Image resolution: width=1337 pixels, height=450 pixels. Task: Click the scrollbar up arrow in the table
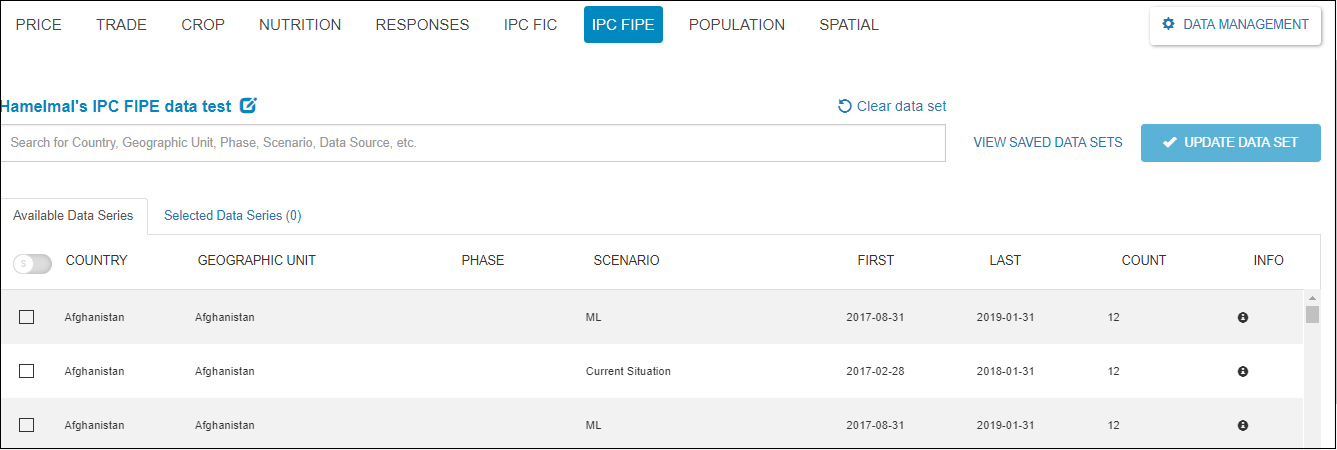coord(1312,298)
